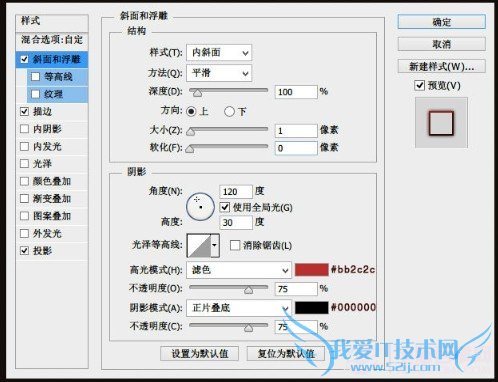The height and width of the screenshot is (382, 498).
Task: Click the highlight 不透明度(O) slider handle
Action: [248, 290]
